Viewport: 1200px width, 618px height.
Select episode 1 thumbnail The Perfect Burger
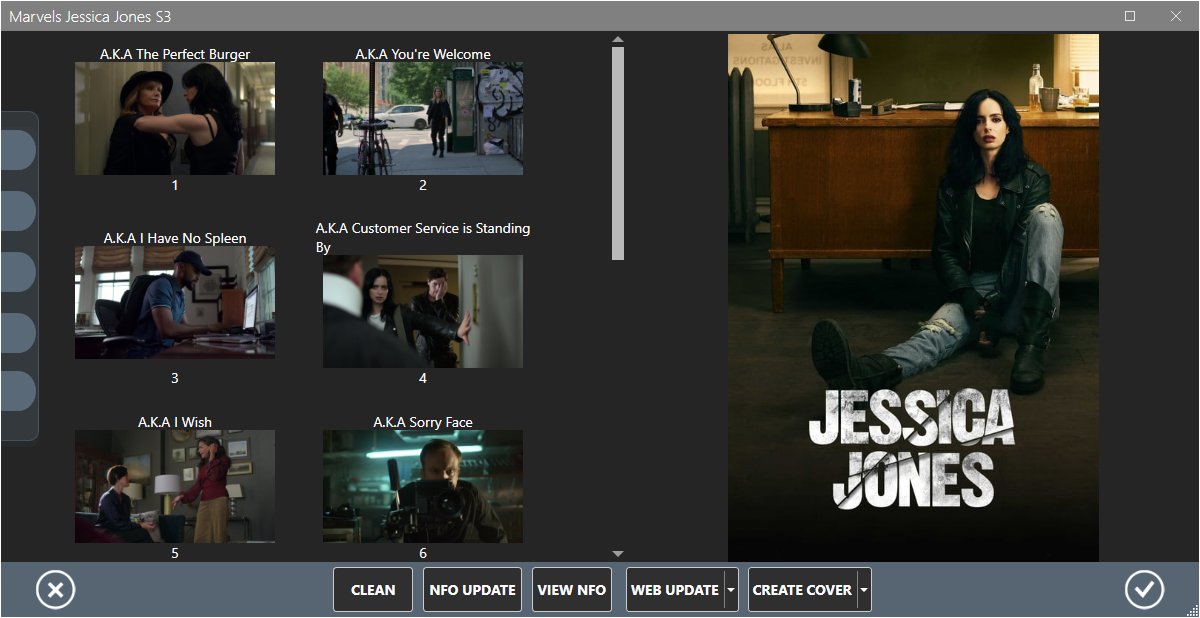point(175,119)
